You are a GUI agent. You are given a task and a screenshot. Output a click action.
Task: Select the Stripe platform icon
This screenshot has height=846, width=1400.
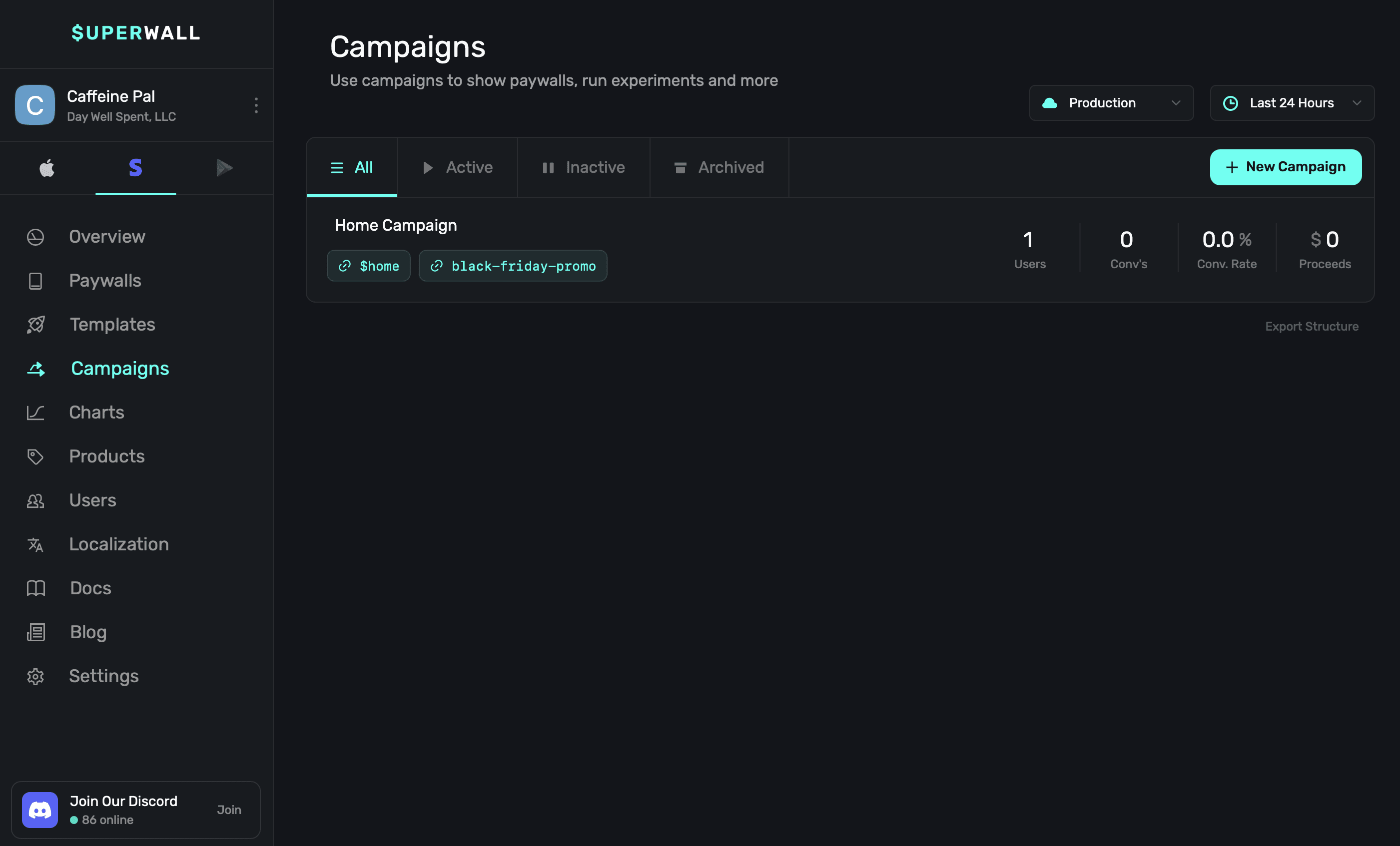pos(135,168)
